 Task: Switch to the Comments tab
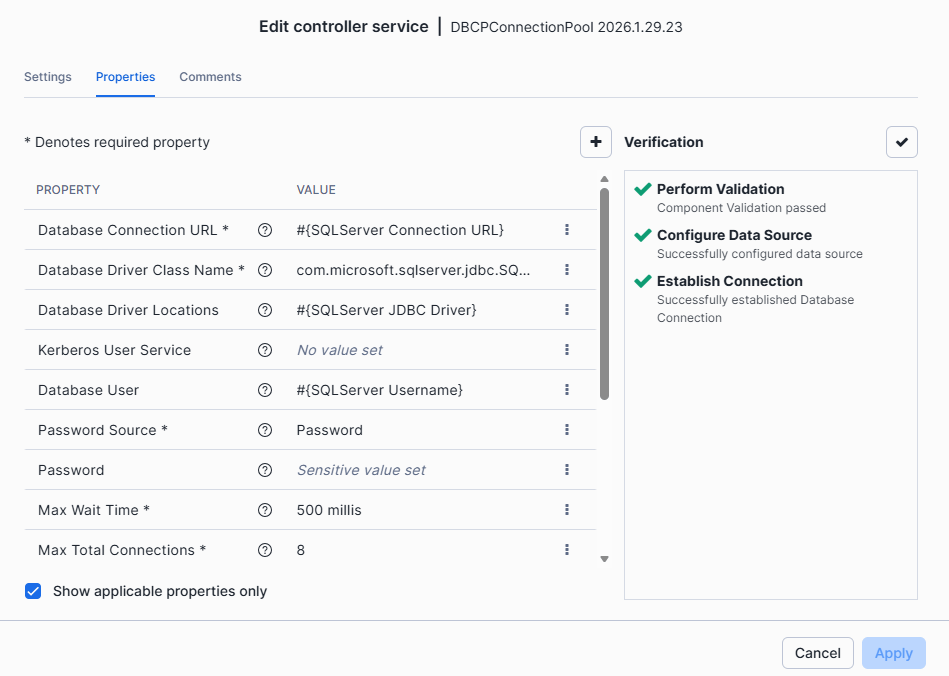point(210,77)
